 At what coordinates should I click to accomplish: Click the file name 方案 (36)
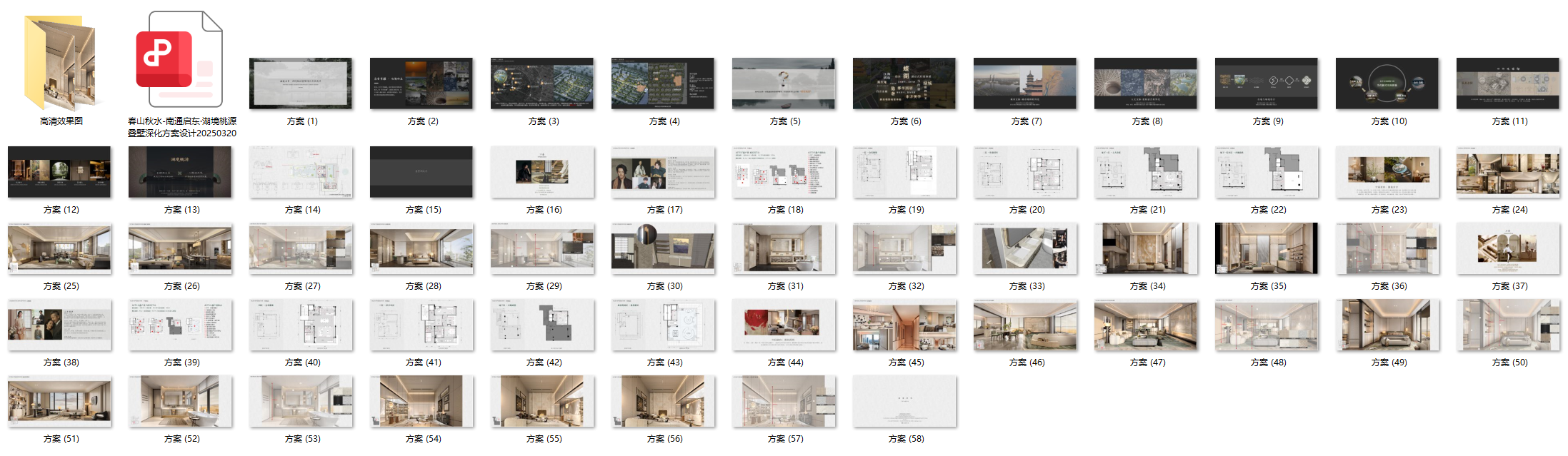click(1389, 286)
